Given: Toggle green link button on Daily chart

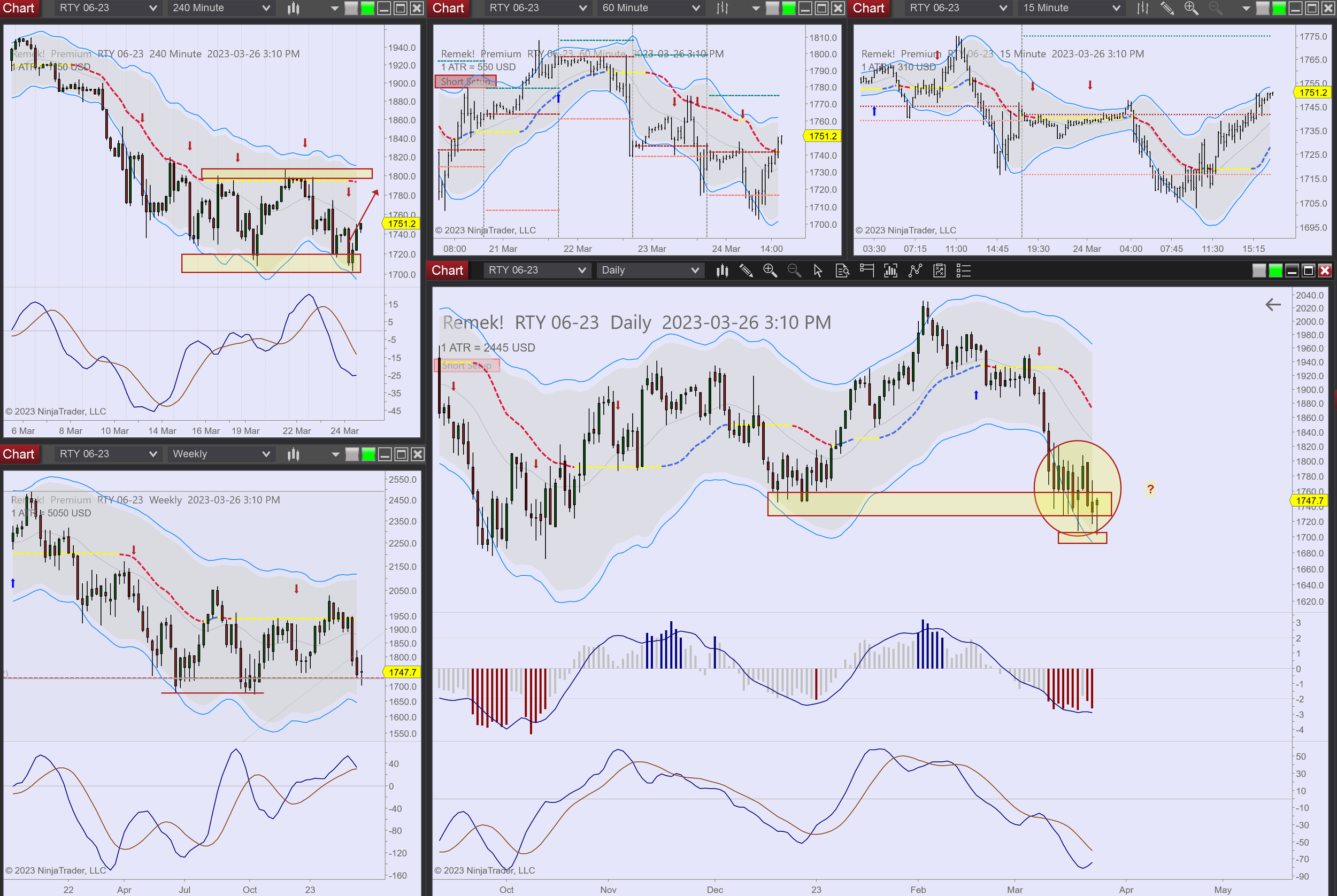Looking at the screenshot, I should pos(1275,271).
